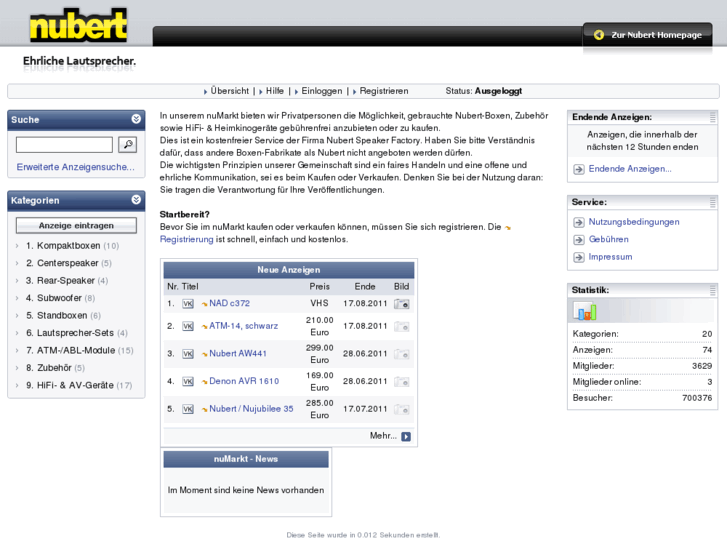This screenshot has width=727, height=545.
Task: Click the arrow icon beside Gebühren
Action: click(x=579, y=240)
